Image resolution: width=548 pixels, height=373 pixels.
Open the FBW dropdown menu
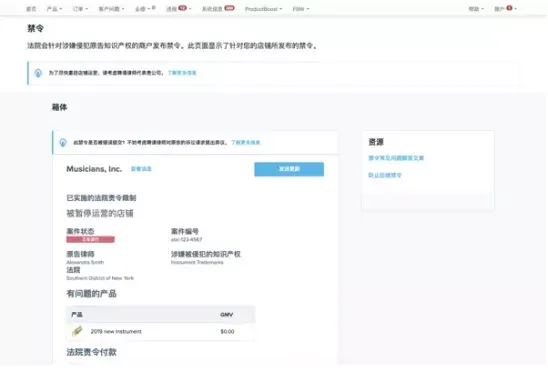pos(301,9)
